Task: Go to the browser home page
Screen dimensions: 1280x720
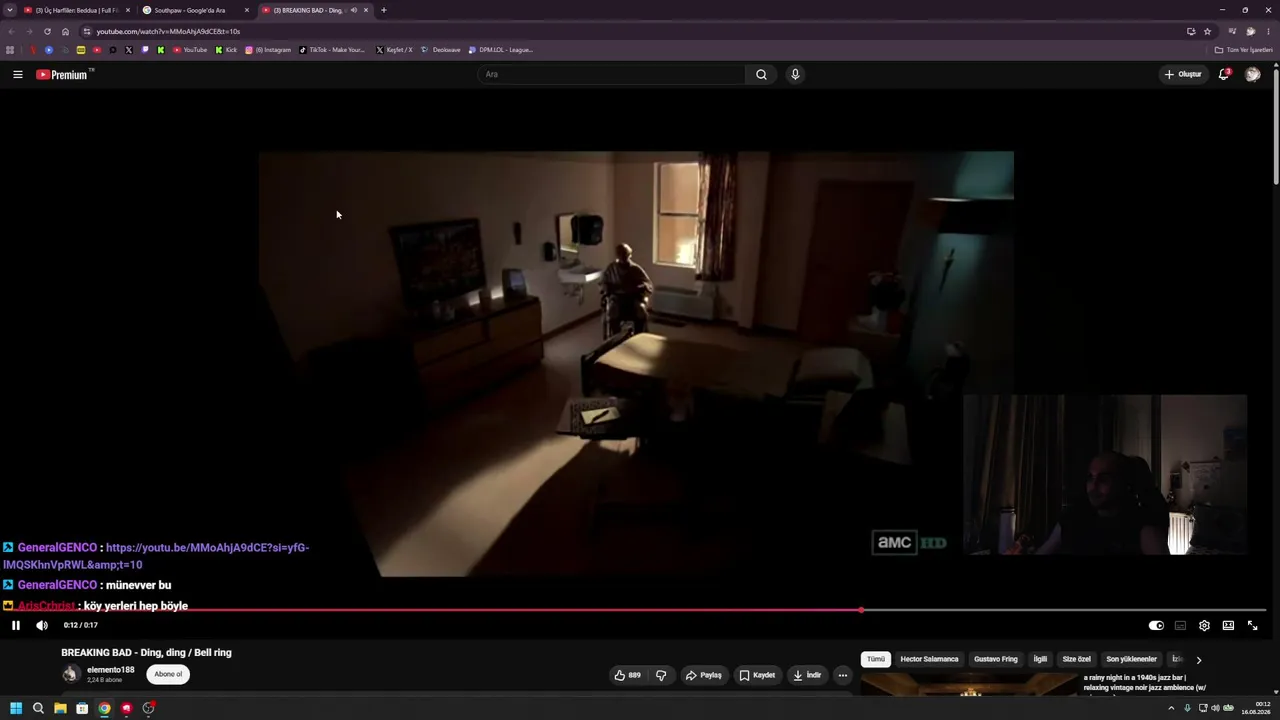Action: coord(66,31)
